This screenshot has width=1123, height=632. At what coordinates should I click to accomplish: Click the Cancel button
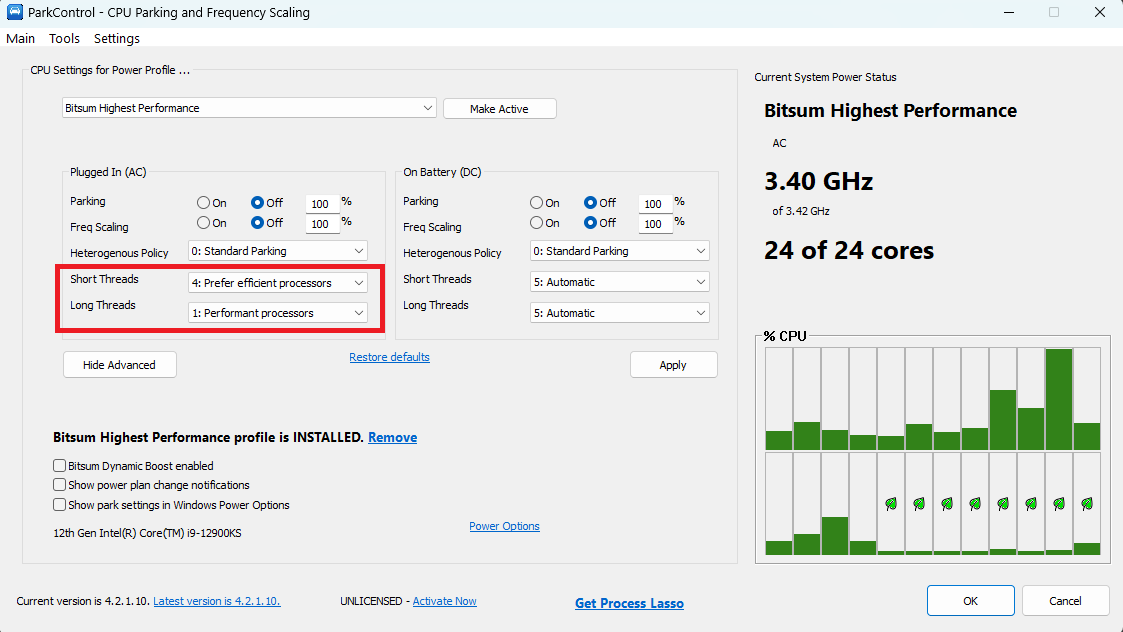pyautogui.click(x=1065, y=601)
